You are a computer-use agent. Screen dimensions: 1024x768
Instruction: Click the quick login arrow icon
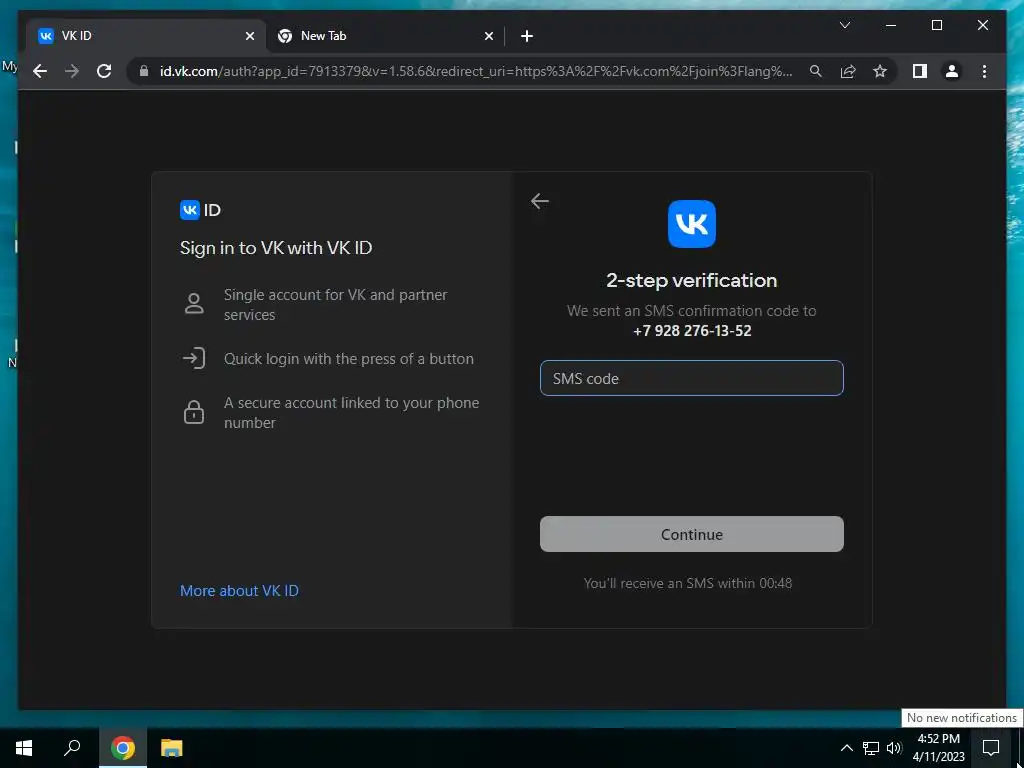(194, 359)
